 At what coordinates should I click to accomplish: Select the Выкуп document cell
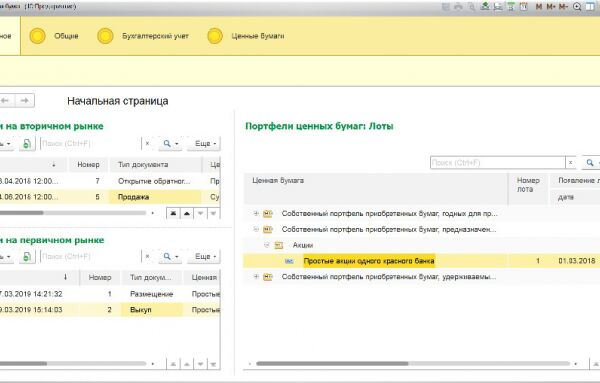(x=152, y=310)
